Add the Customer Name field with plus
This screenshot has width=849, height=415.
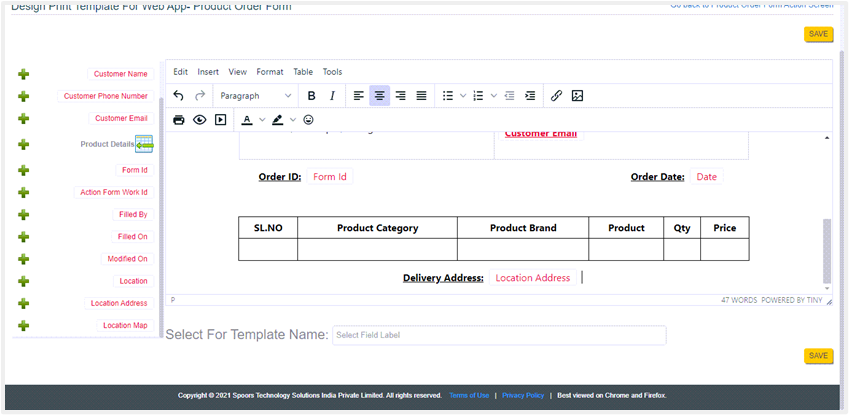tap(24, 74)
